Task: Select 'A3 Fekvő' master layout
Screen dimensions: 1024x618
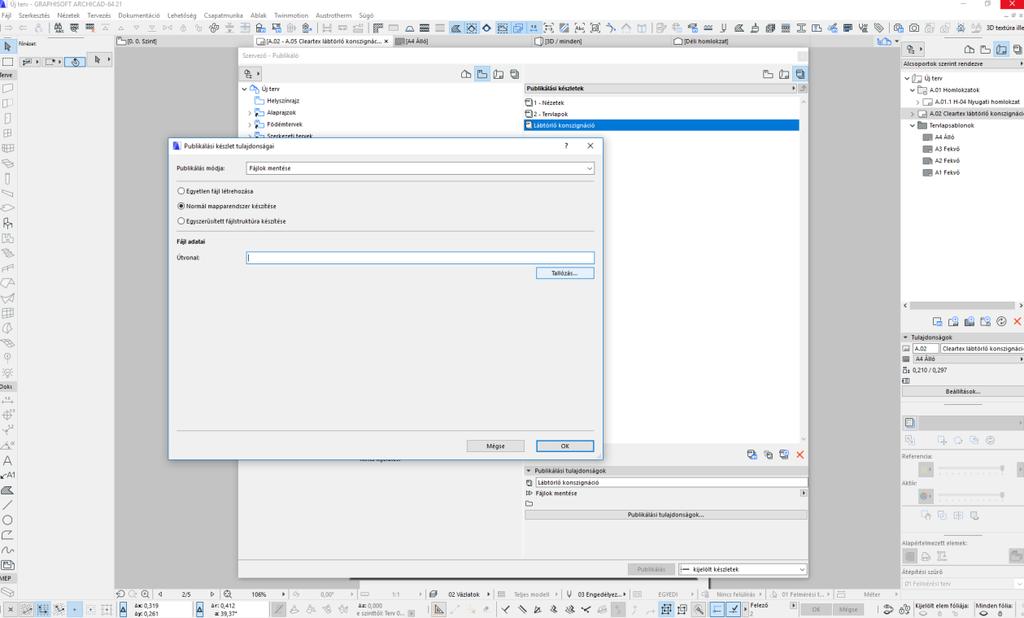Action: tap(947, 149)
